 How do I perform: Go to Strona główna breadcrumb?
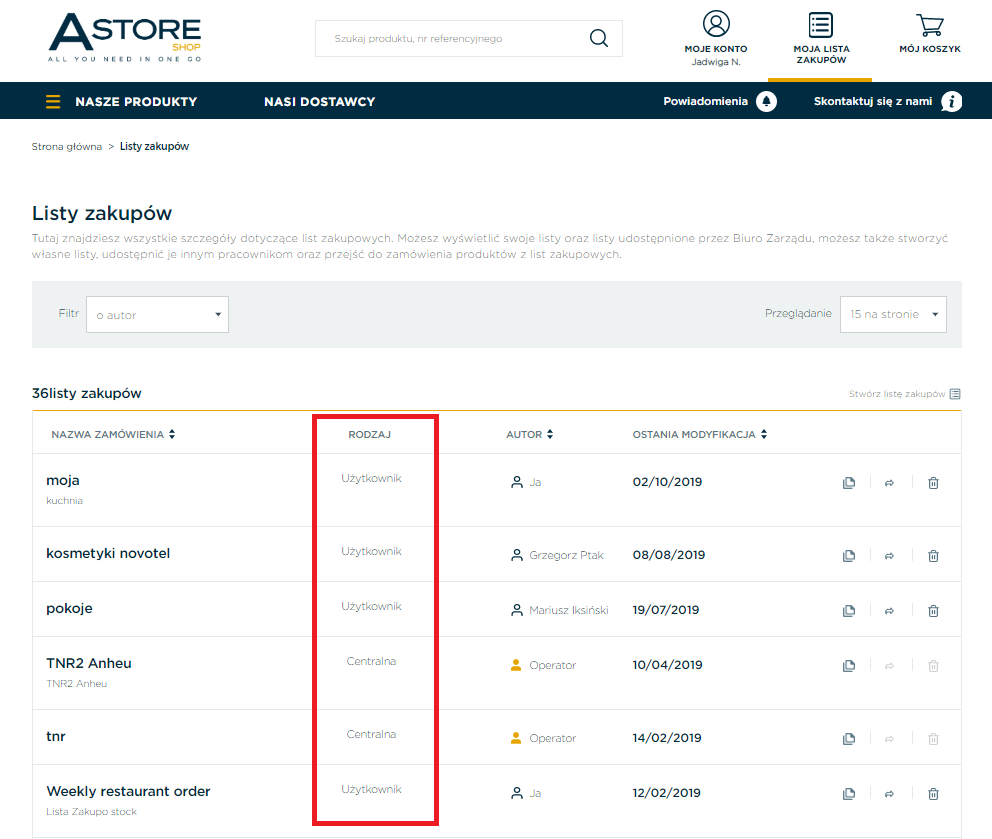tap(66, 146)
